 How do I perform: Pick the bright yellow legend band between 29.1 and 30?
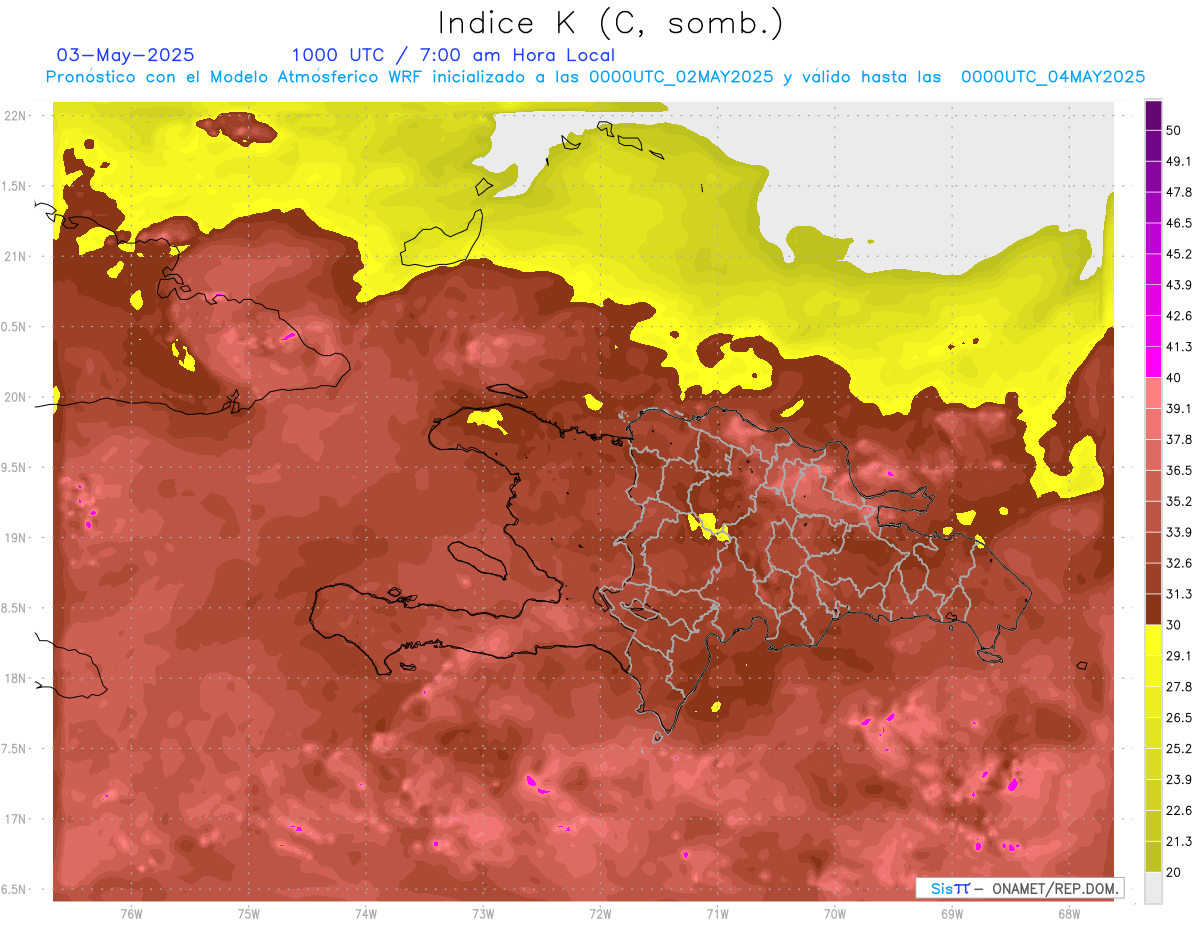click(x=1154, y=640)
